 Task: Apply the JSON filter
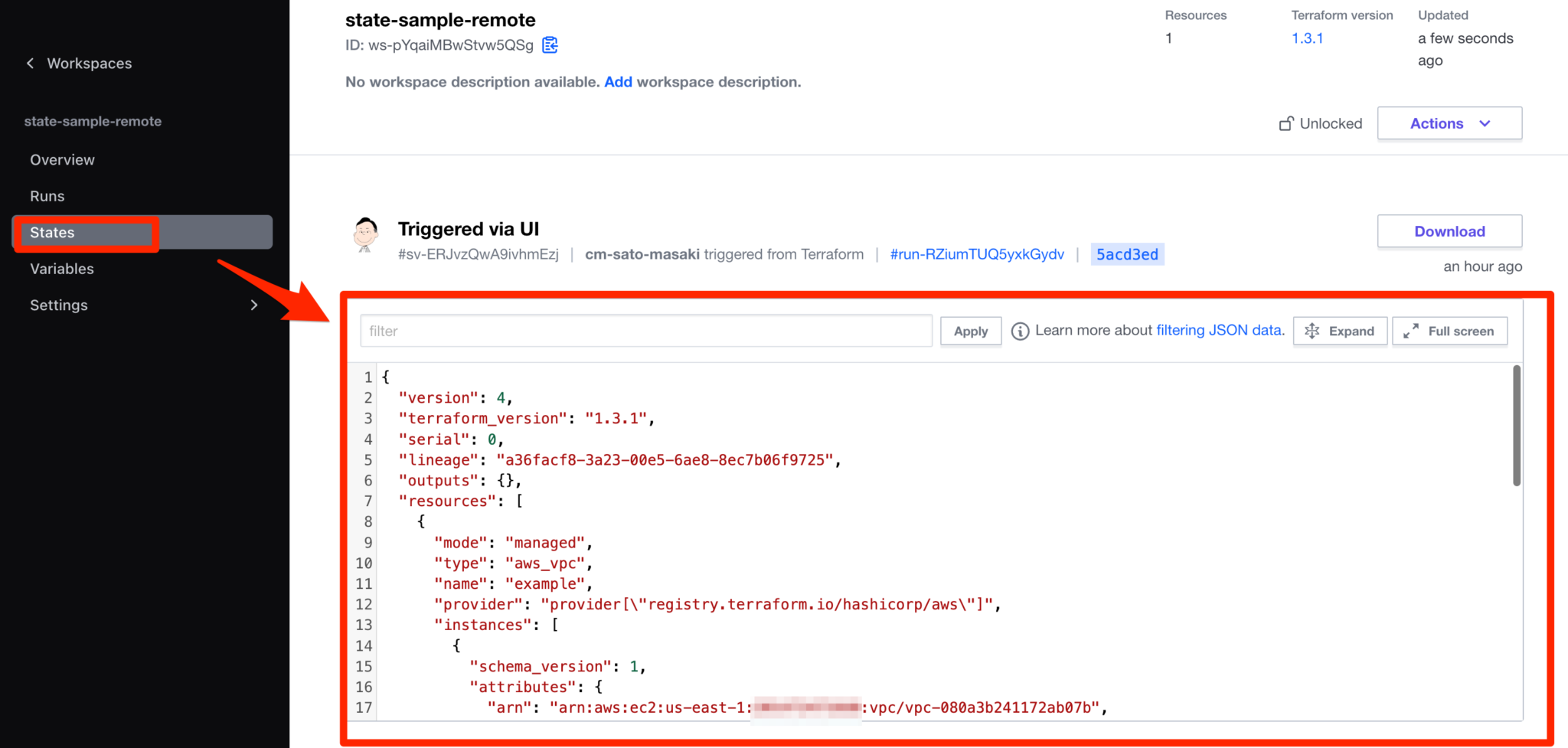coord(970,331)
